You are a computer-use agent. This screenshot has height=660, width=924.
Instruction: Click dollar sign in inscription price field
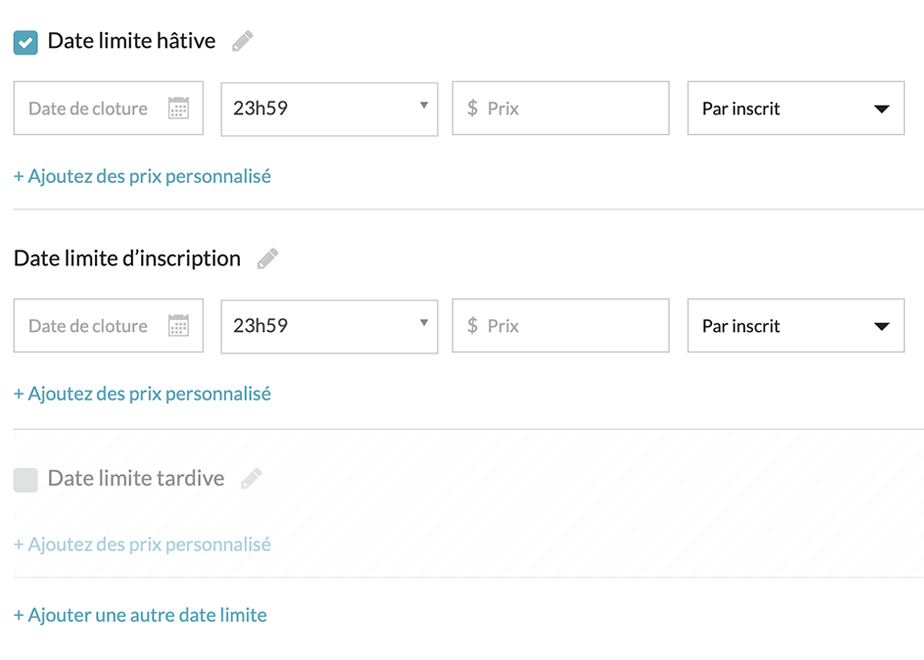coord(472,326)
